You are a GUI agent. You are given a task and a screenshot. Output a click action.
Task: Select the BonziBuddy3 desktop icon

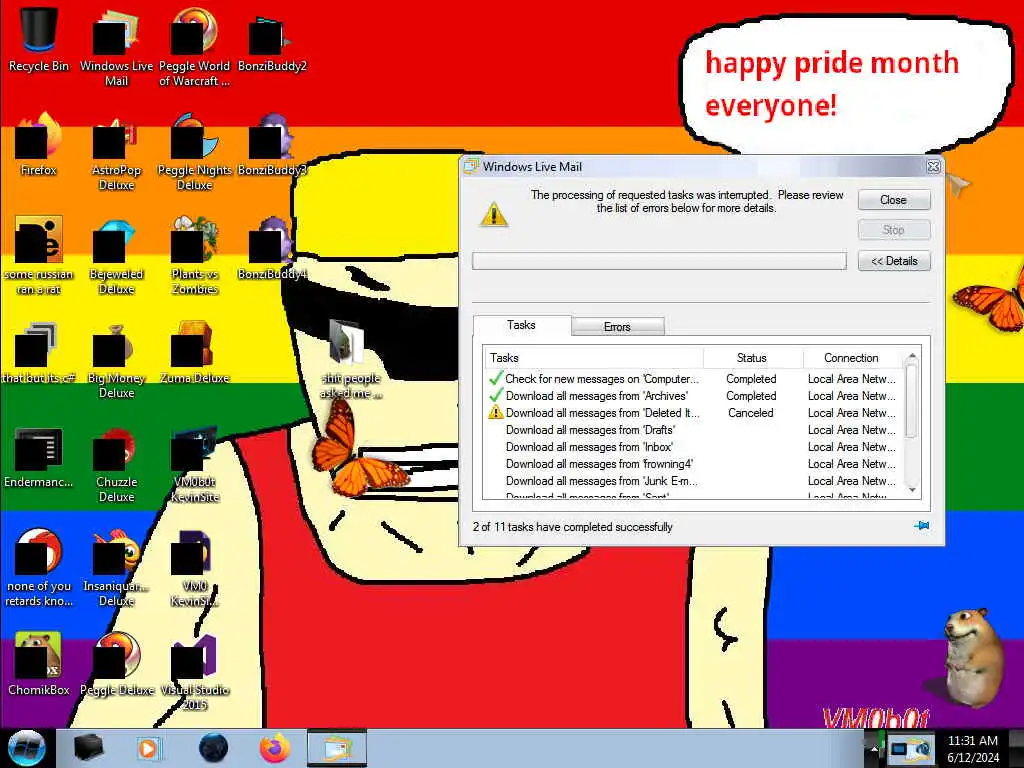[x=272, y=144]
